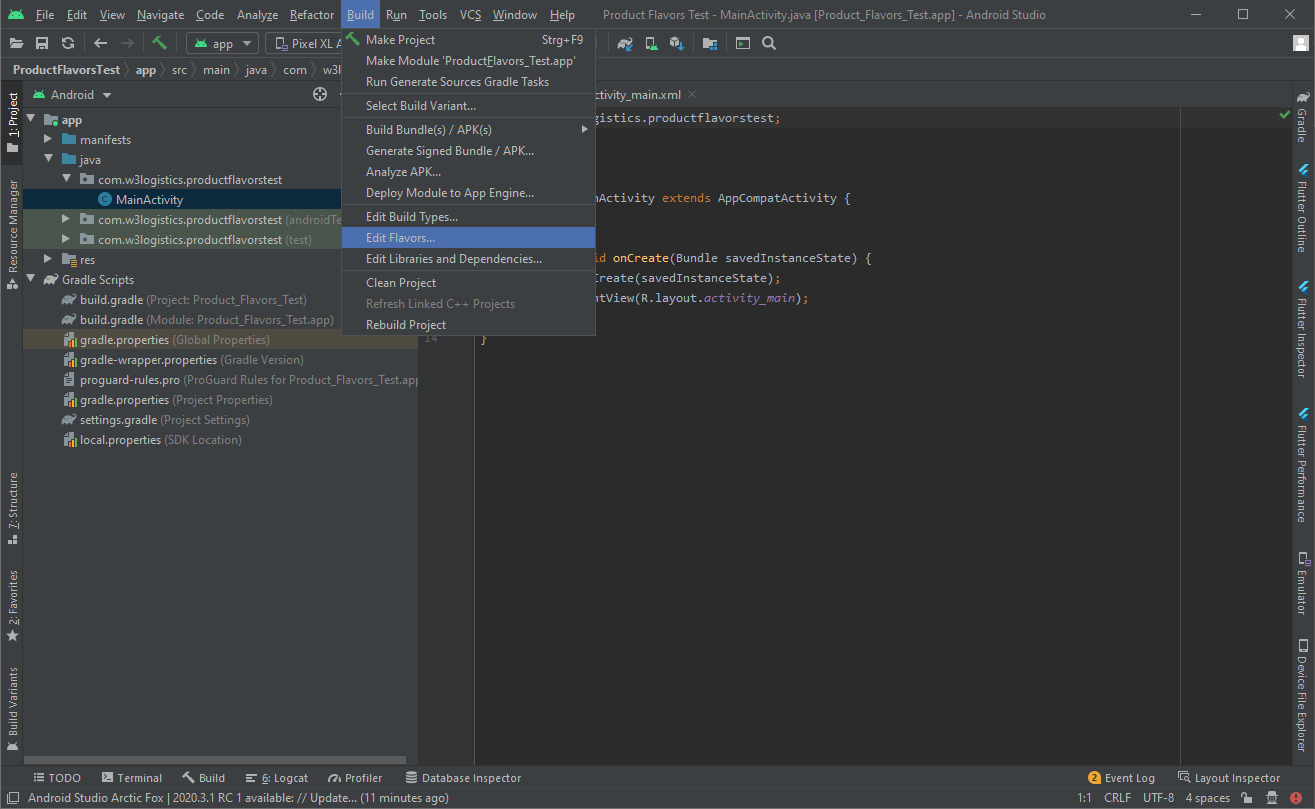Sync project with Gradle files
The height and width of the screenshot is (809, 1315).
tap(625, 43)
